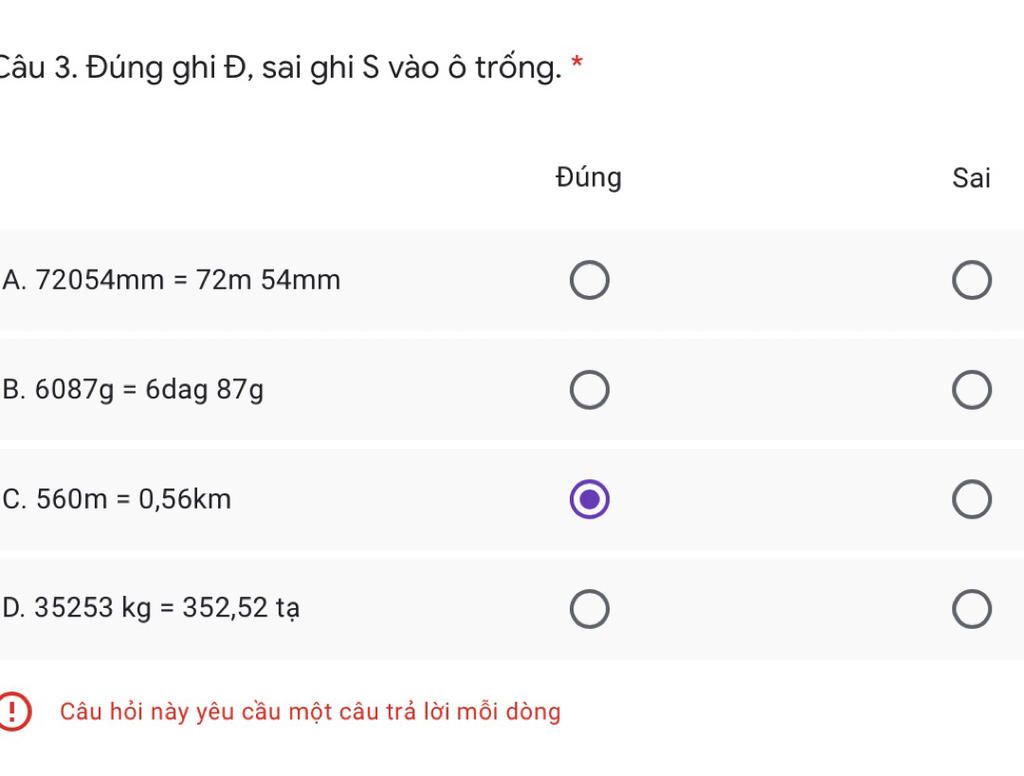Click the red error exclamation icon

tap(13, 711)
